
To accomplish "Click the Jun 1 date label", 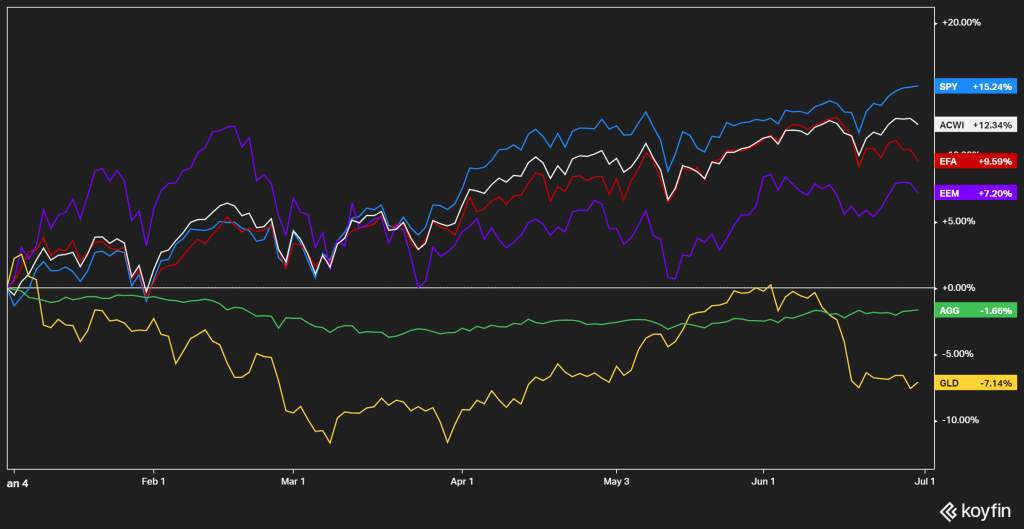I will pos(764,481).
